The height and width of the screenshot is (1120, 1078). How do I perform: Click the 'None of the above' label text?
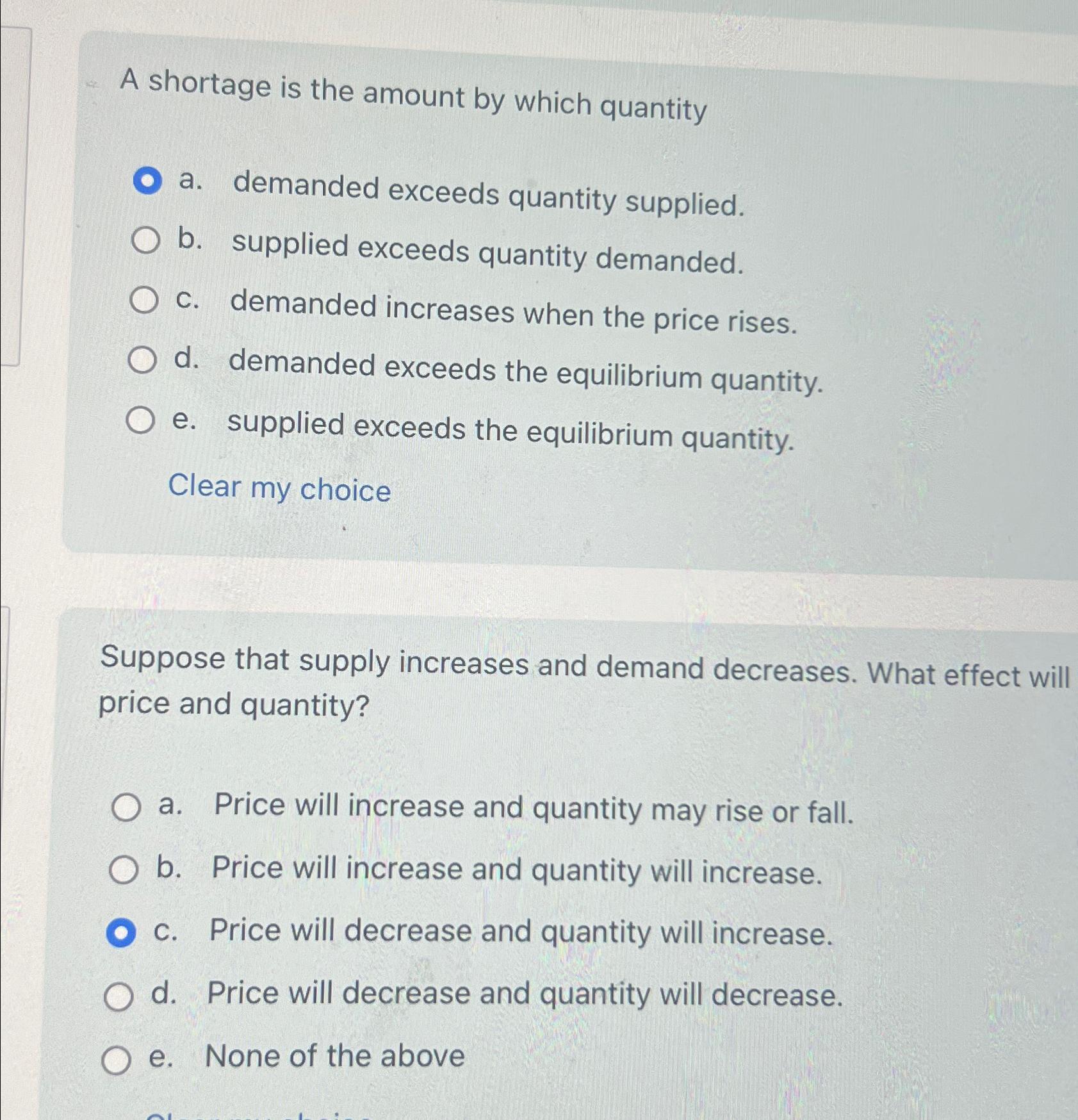334,1055
